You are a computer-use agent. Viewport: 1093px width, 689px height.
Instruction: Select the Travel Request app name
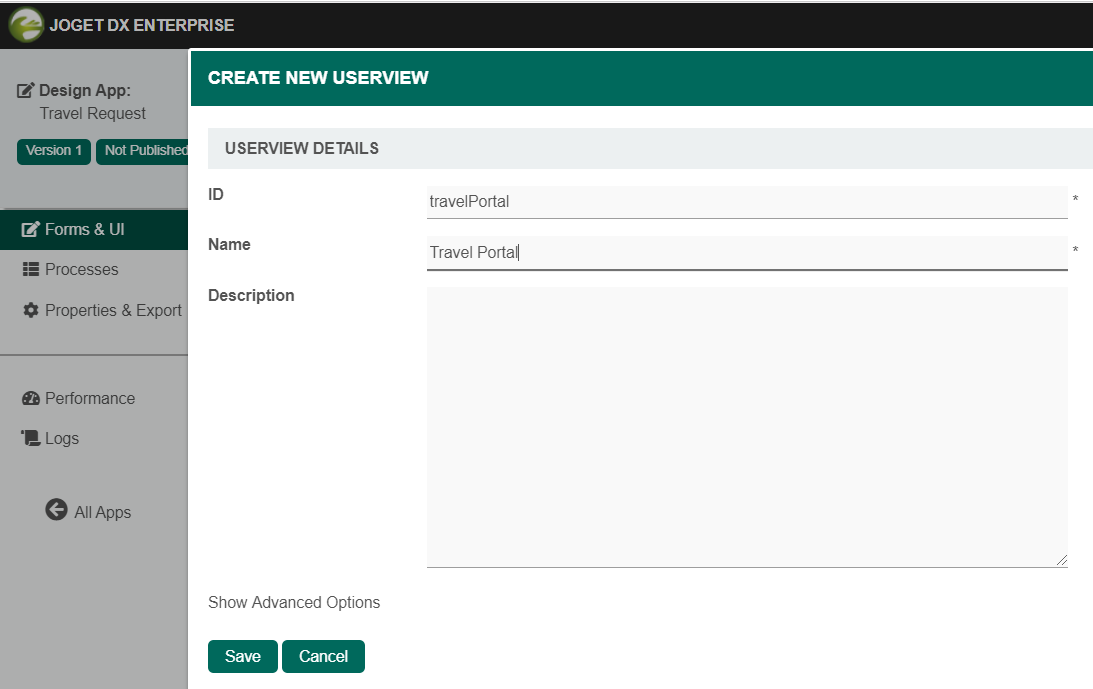point(93,113)
